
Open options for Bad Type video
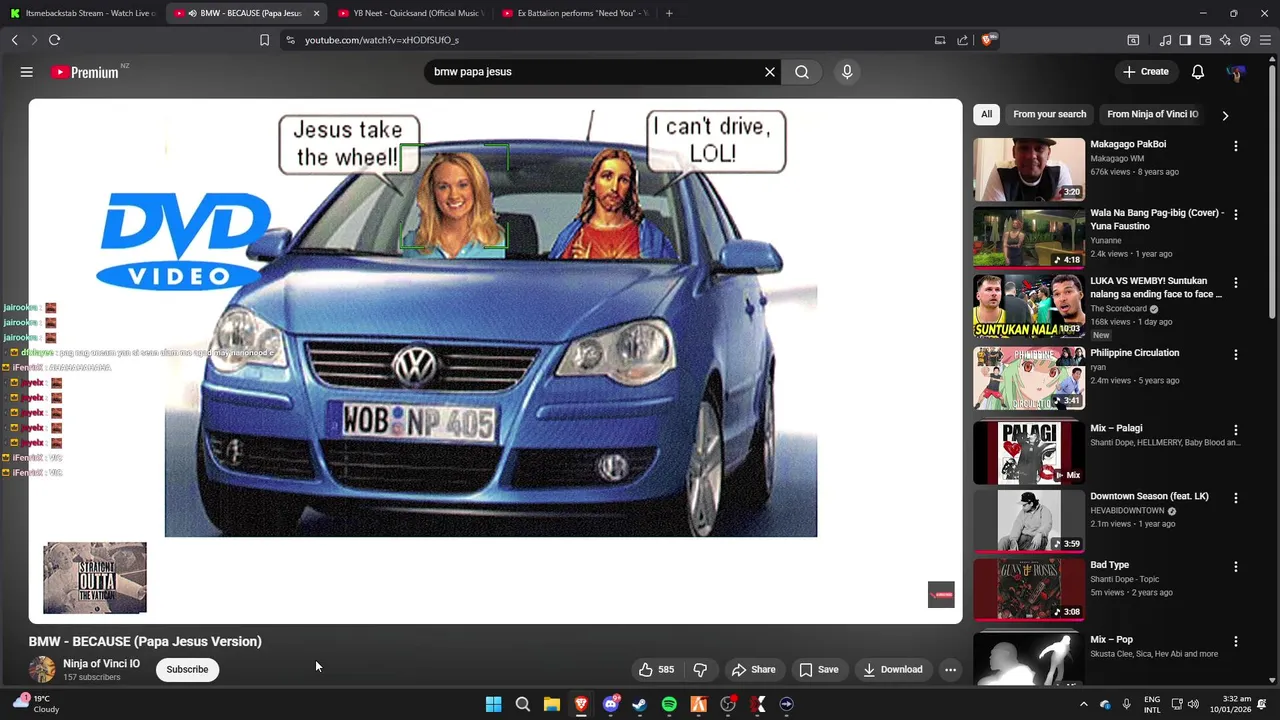pyautogui.click(x=1236, y=567)
